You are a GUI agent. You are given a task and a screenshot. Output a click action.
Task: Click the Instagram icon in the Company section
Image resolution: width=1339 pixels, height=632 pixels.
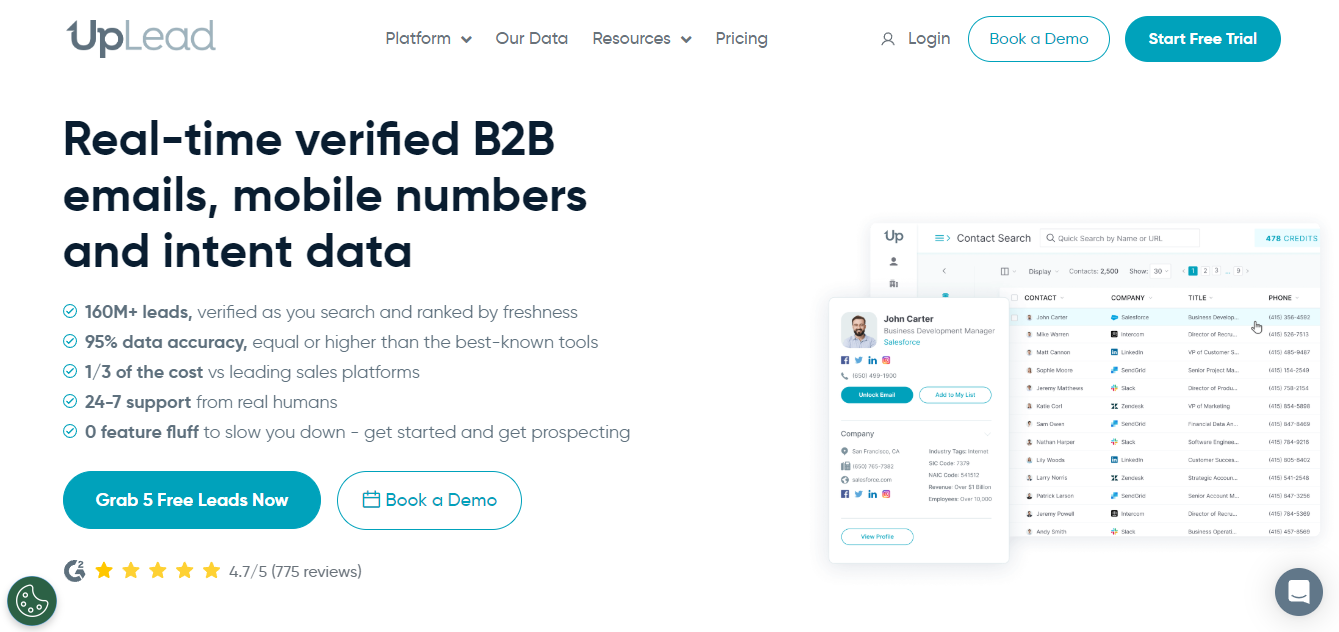[x=886, y=494]
